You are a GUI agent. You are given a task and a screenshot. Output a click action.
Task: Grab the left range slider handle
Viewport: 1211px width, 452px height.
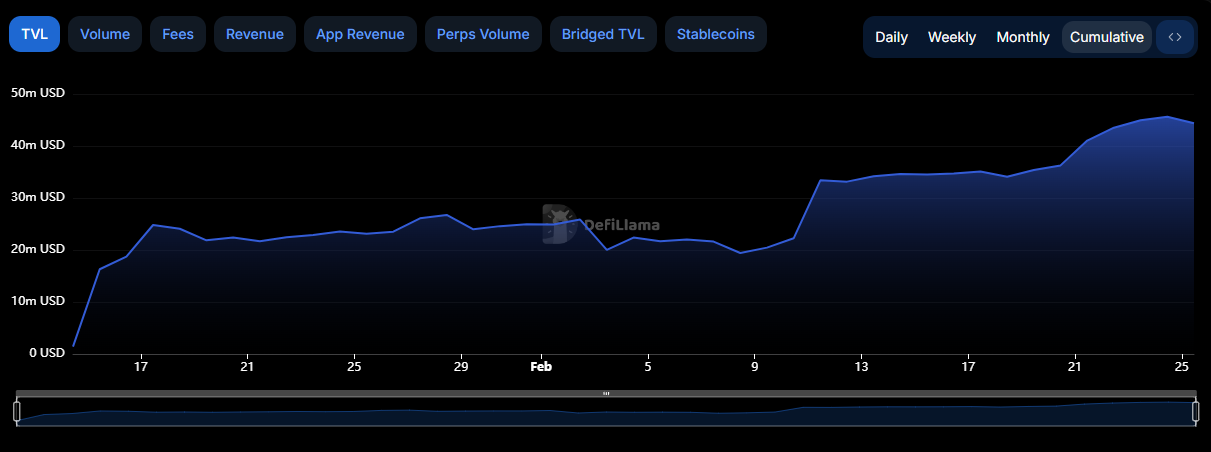pyautogui.click(x=17, y=411)
